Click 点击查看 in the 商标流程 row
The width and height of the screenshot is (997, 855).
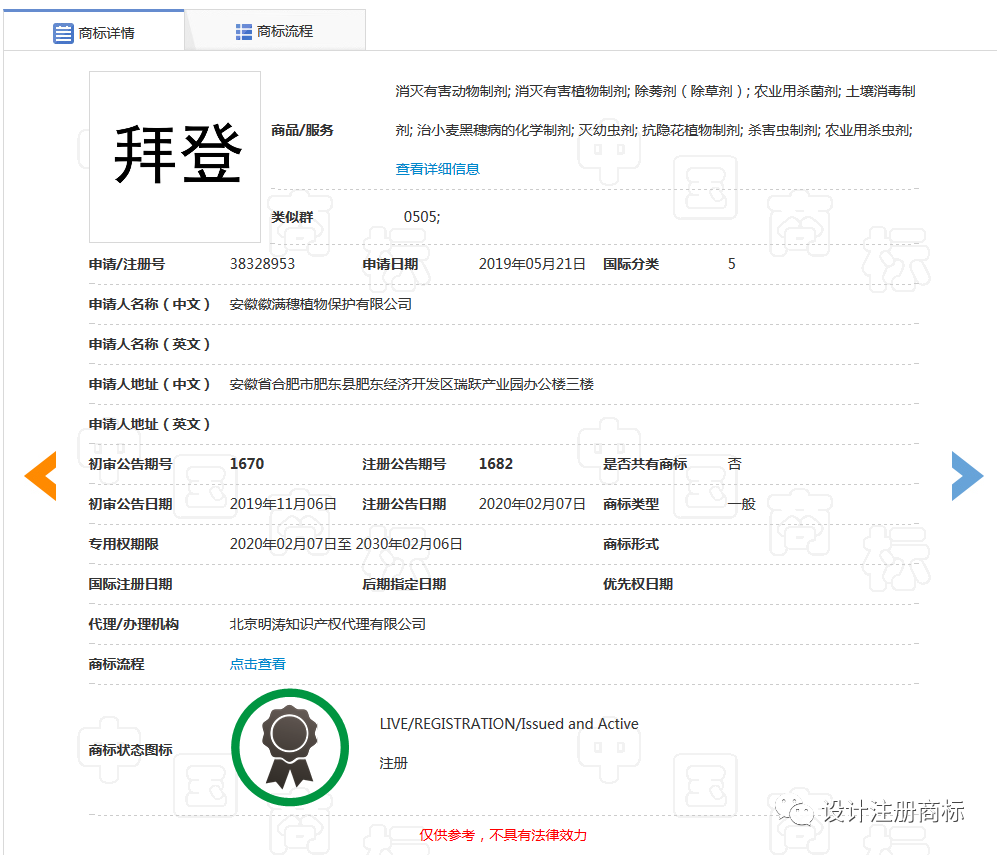[257, 663]
